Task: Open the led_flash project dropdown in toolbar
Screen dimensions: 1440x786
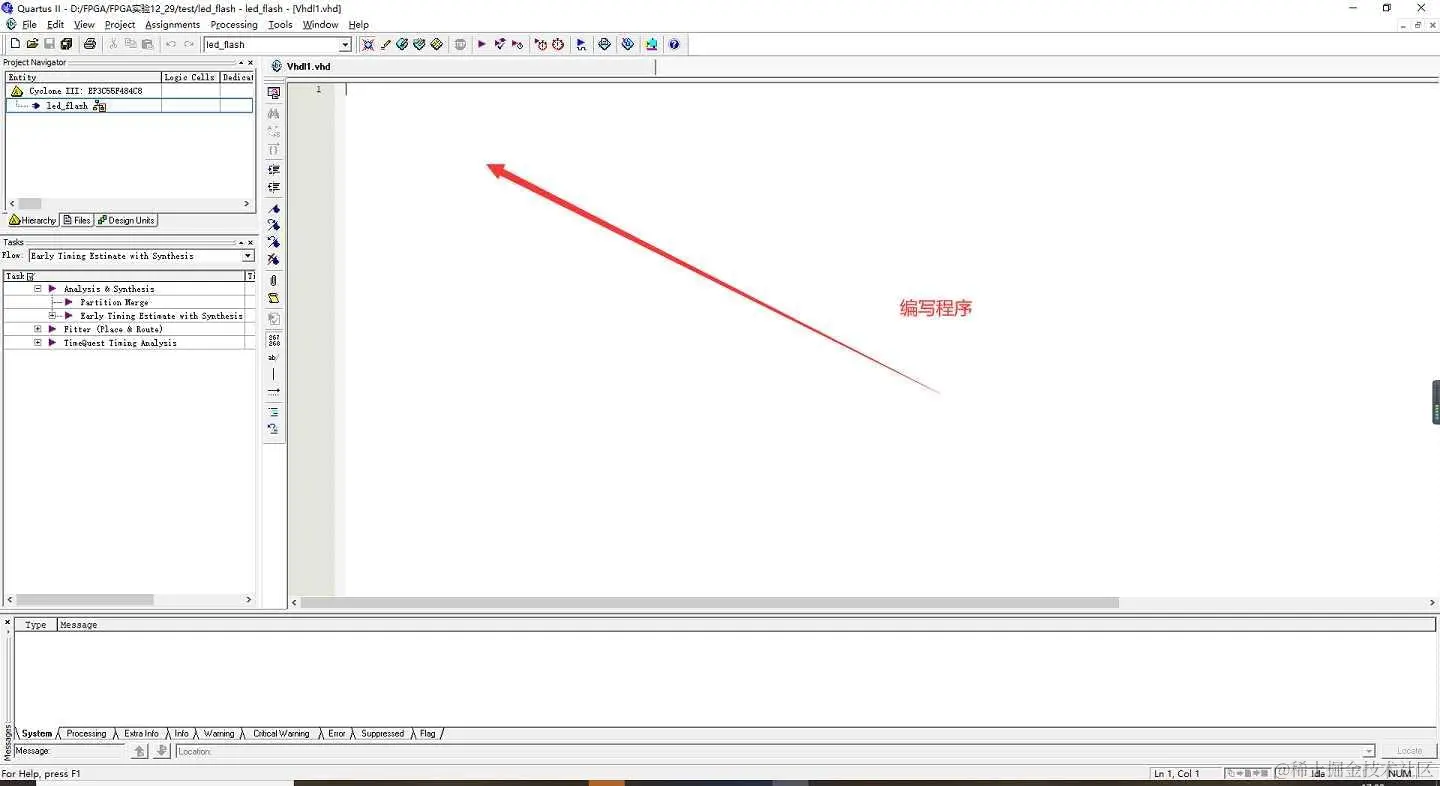Action: click(346, 44)
